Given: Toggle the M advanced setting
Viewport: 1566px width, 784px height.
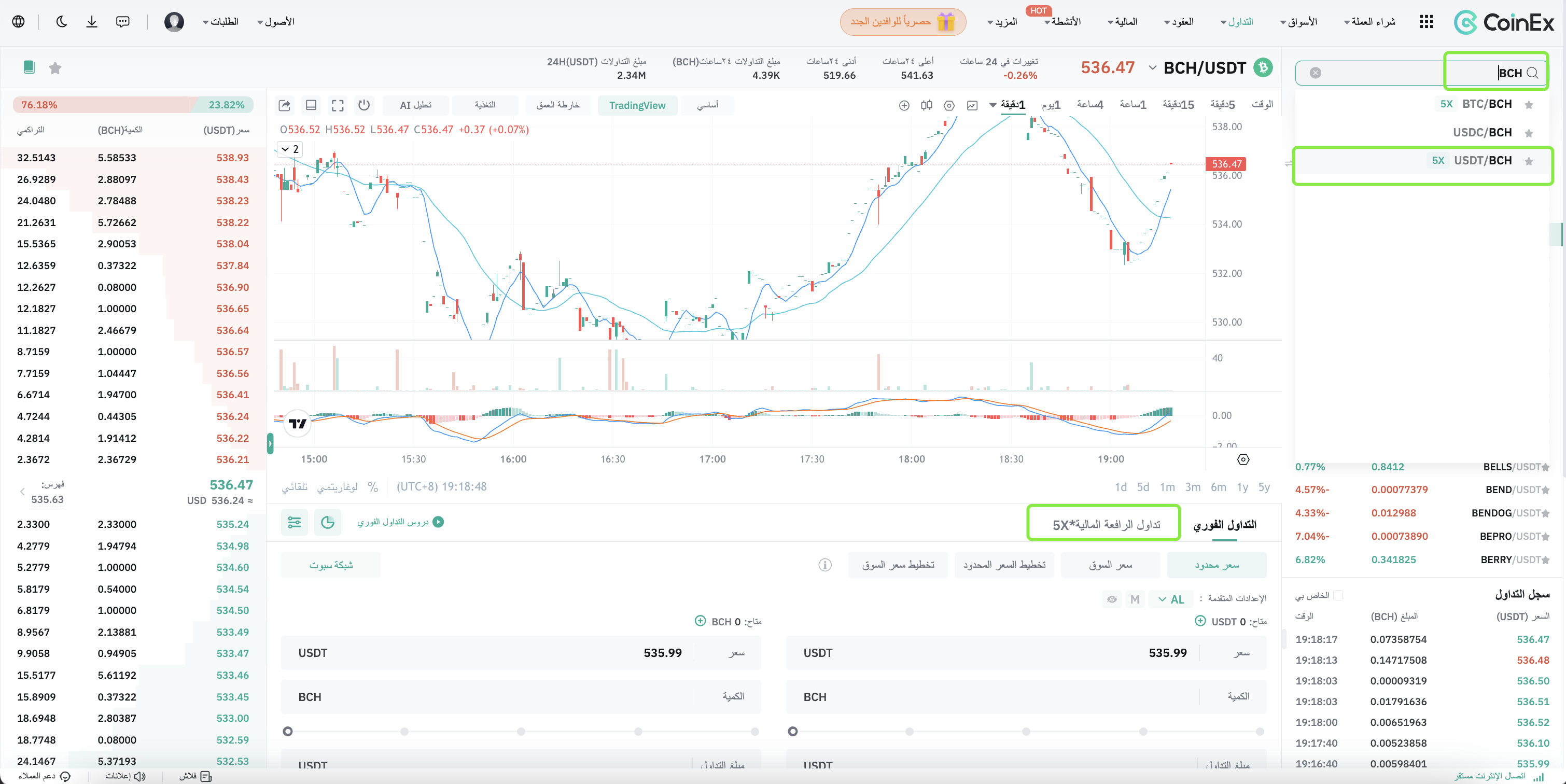Looking at the screenshot, I should [1135, 599].
